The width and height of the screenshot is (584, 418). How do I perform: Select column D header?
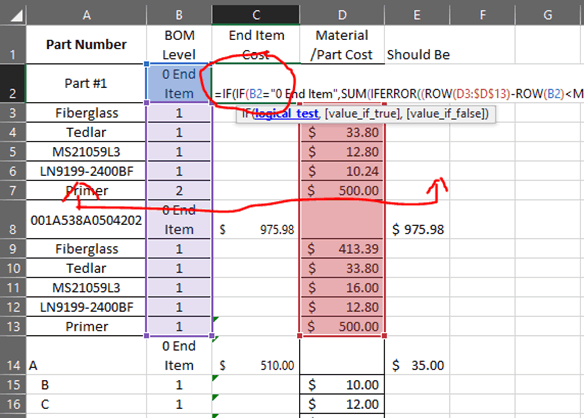[342, 15]
